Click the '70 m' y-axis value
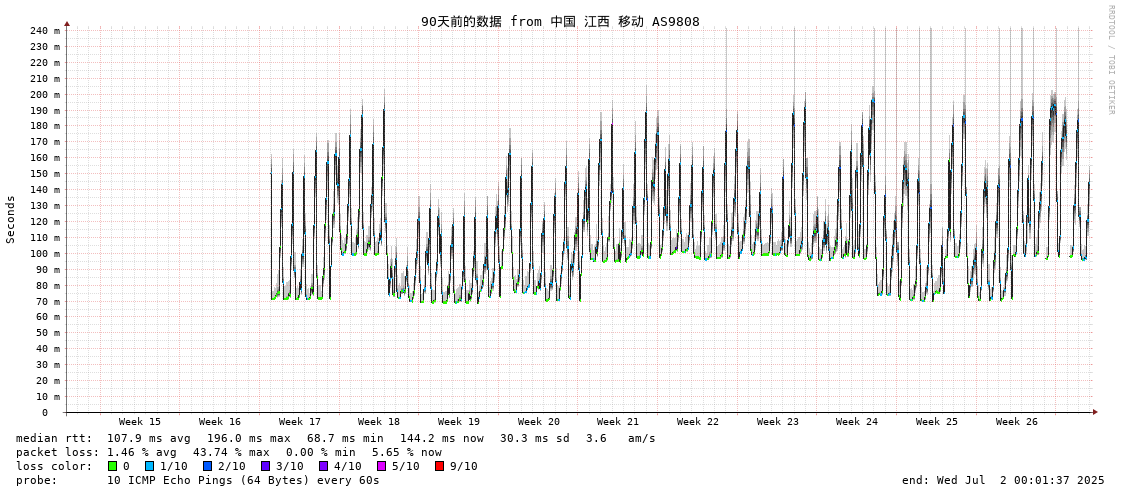This screenshot has height=494, width=1121. (47, 301)
